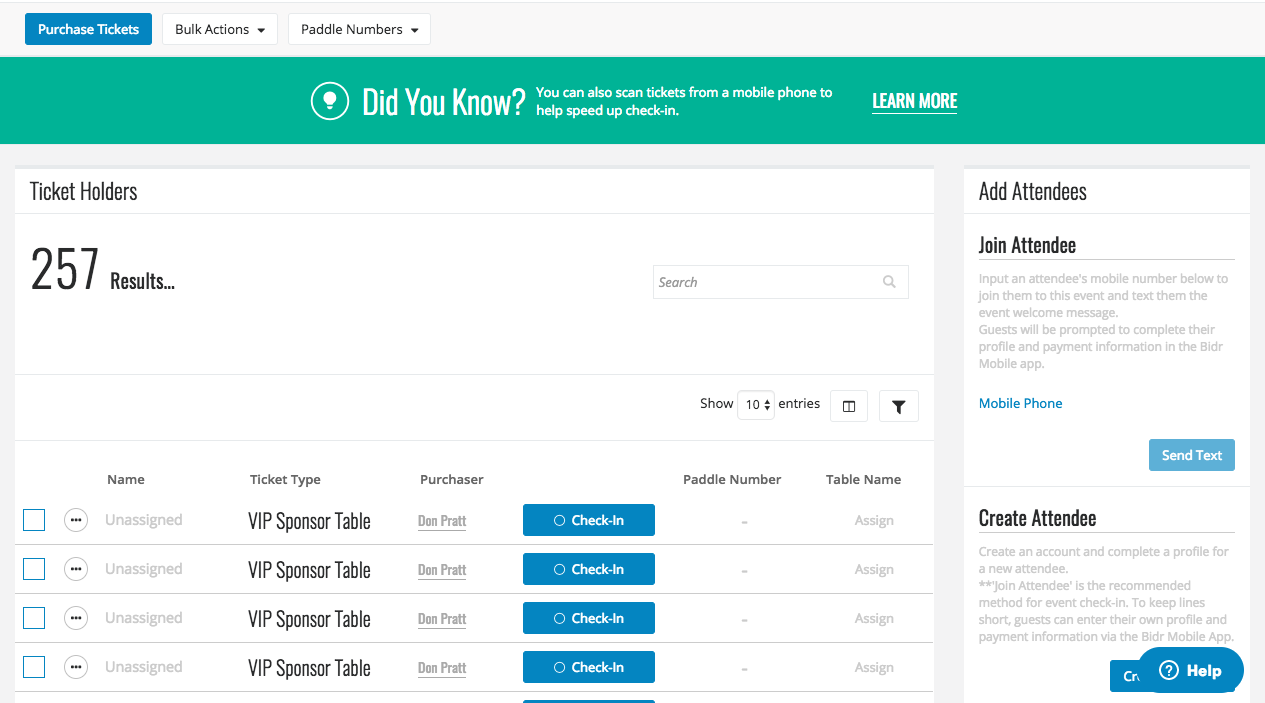Open the ellipsis menu on the fourth row
This screenshot has height=703, width=1265.
tap(76, 667)
